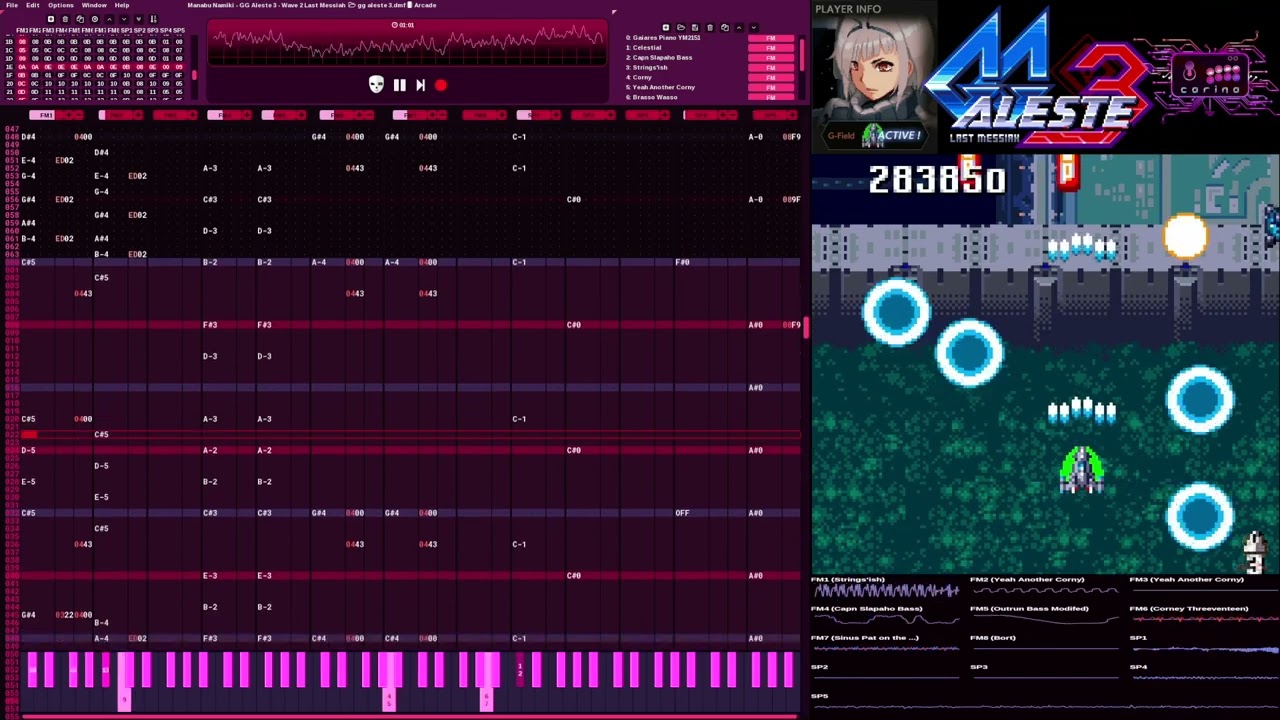
Task: Save instrument with floppy disk icon
Action: pos(695,27)
